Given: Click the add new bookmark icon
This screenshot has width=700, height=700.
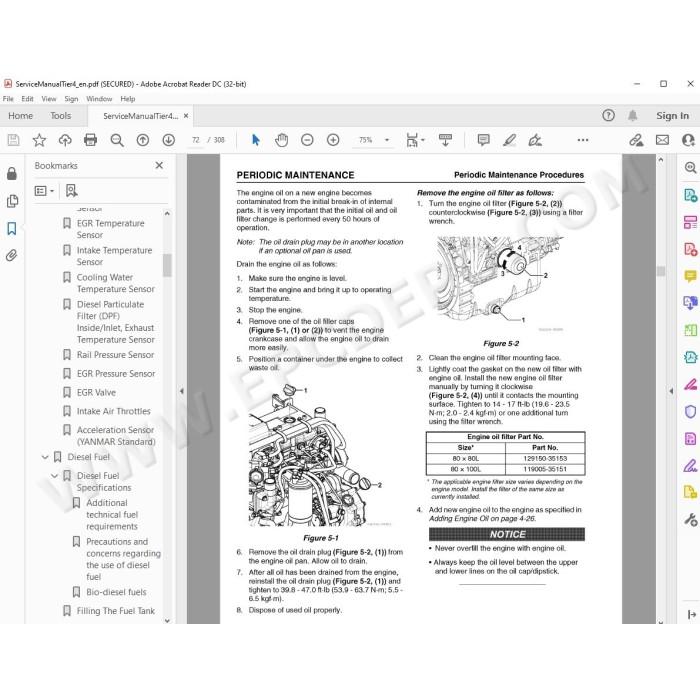Looking at the screenshot, I should click(71, 191).
